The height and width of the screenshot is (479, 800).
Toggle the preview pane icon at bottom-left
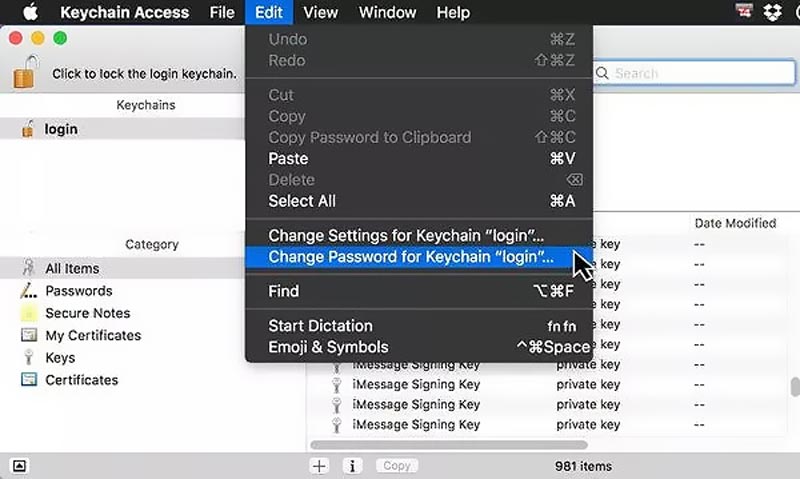[x=20, y=466]
